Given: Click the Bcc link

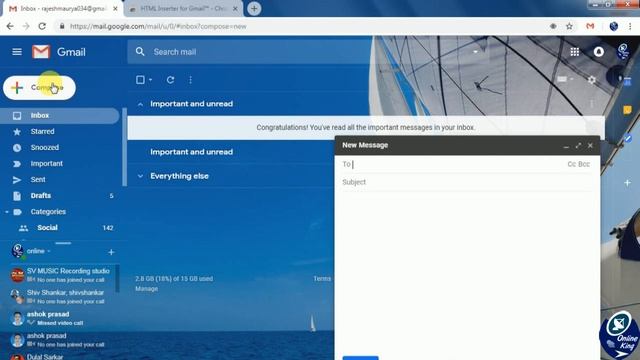Looking at the screenshot, I should (x=584, y=164).
